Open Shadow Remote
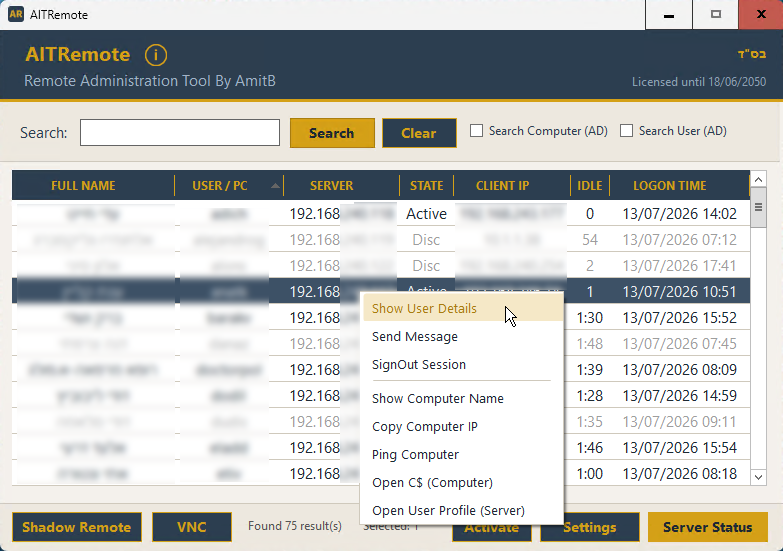This screenshot has height=551, width=783. pyautogui.click(x=77, y=527)
